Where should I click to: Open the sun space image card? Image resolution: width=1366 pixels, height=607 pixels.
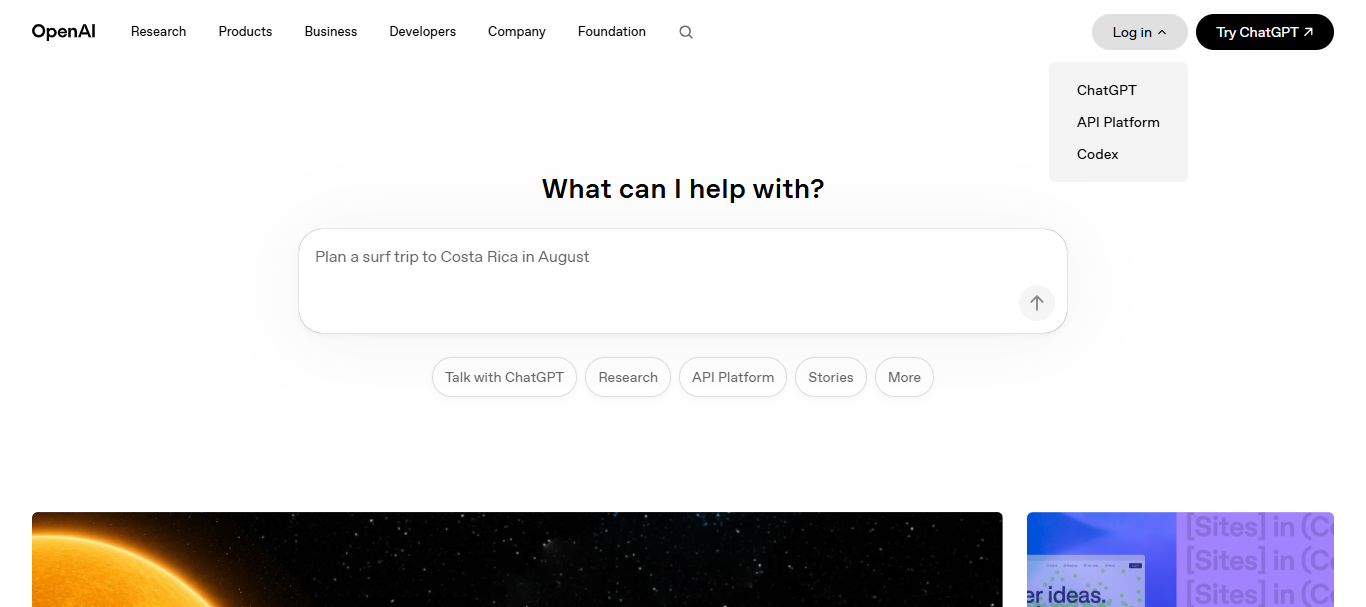(517, 560)
